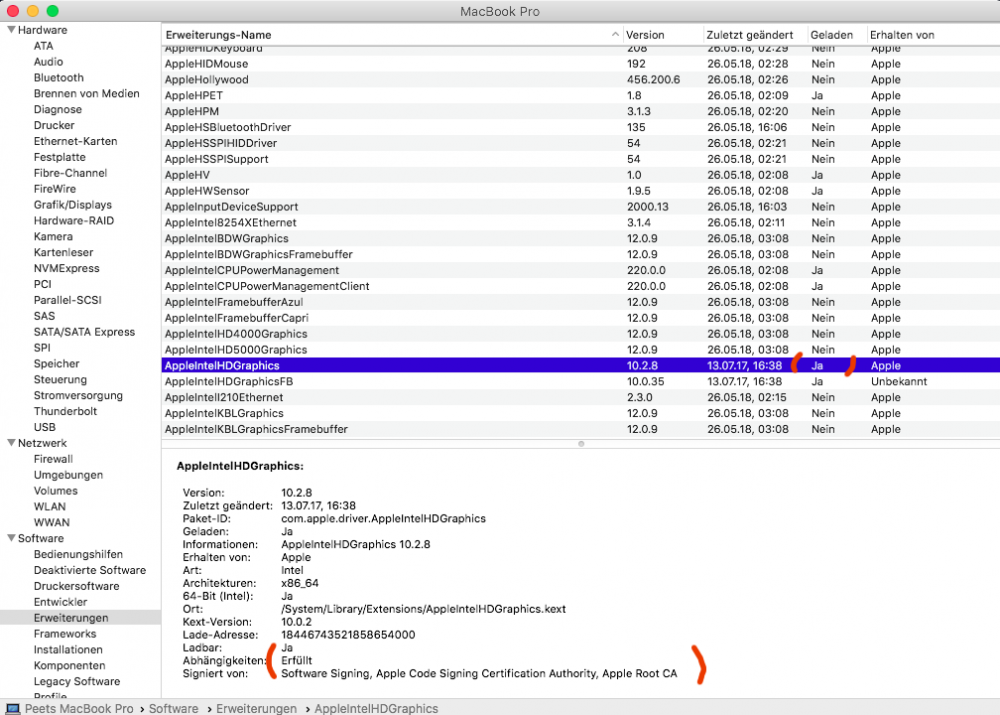Open Frameworks software list
The height and width of the screenshot is (715, 1000).
tap(64, 634)
